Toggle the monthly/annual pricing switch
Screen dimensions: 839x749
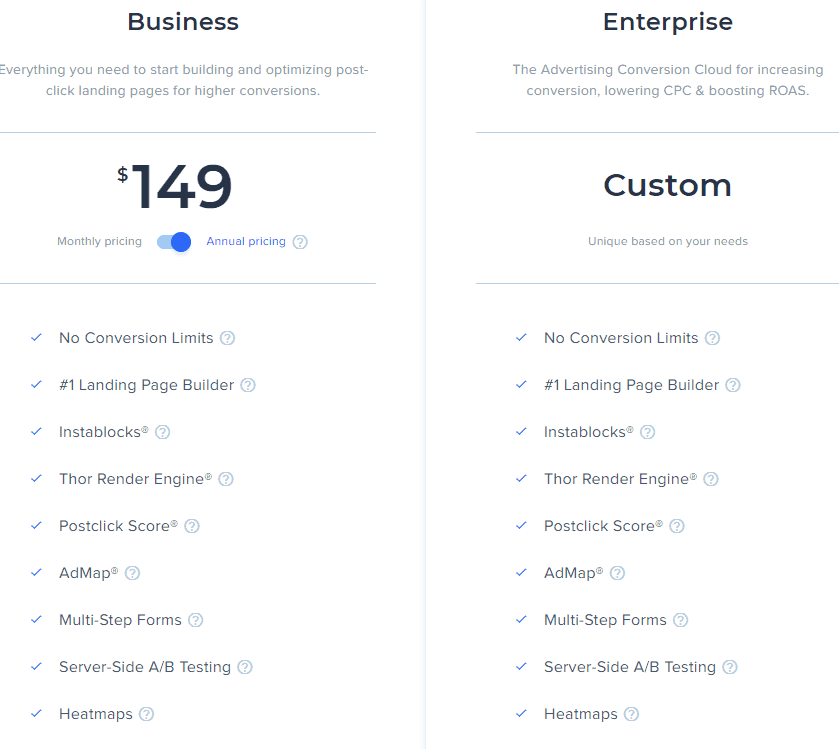click(174, 242)
